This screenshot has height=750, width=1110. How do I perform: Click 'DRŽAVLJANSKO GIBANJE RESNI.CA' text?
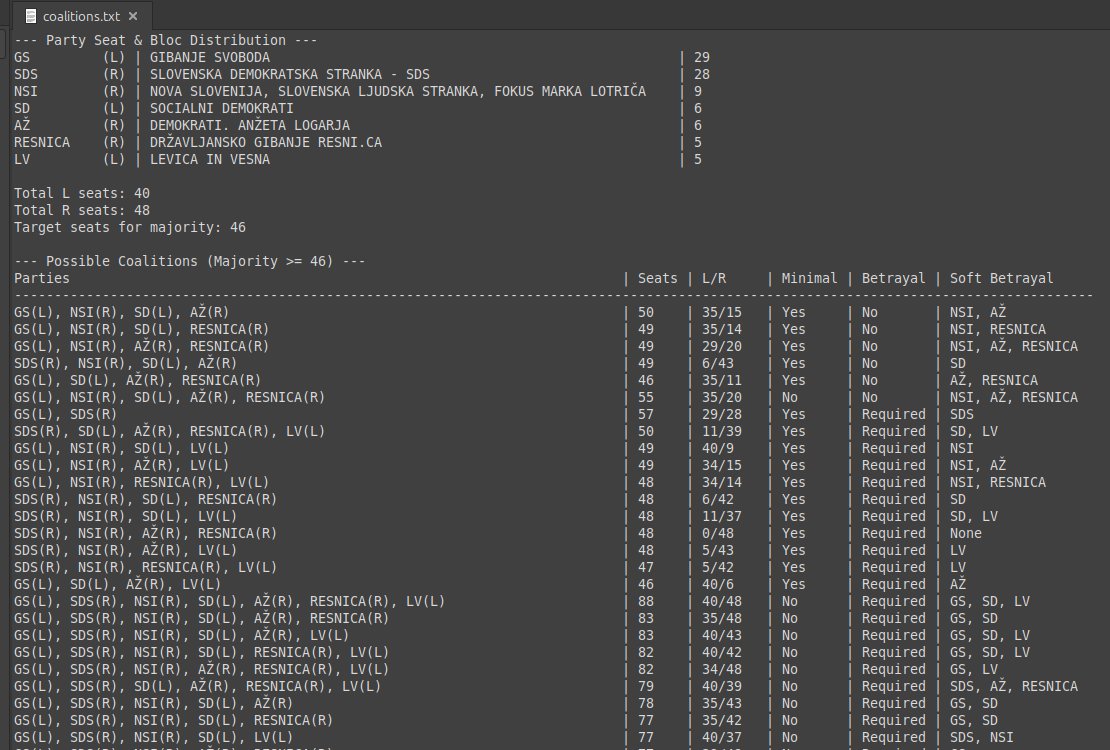(x=265, y=142)
